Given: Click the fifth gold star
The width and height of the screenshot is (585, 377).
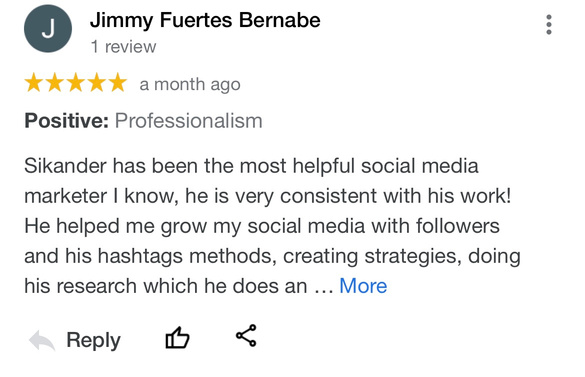Looking at the screenshot, I should coord(118,83).
